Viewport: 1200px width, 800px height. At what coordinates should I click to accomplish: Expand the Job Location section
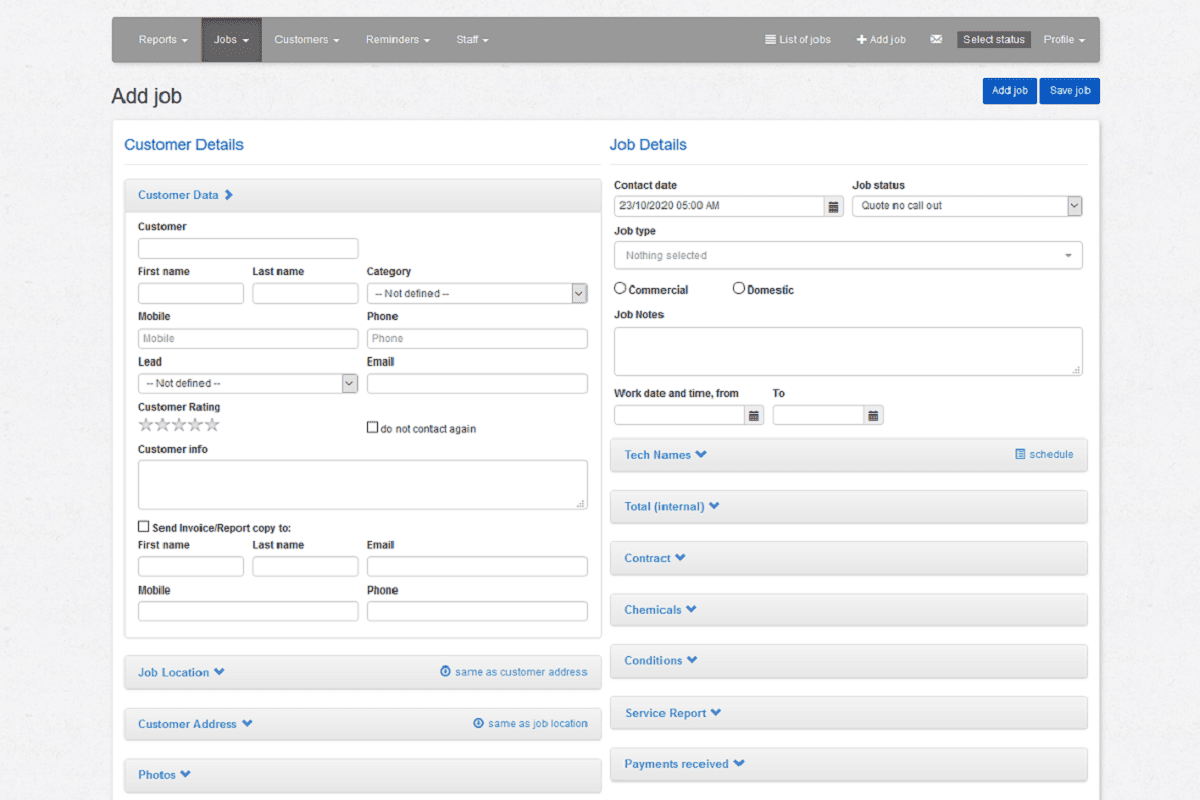[181, 673]
